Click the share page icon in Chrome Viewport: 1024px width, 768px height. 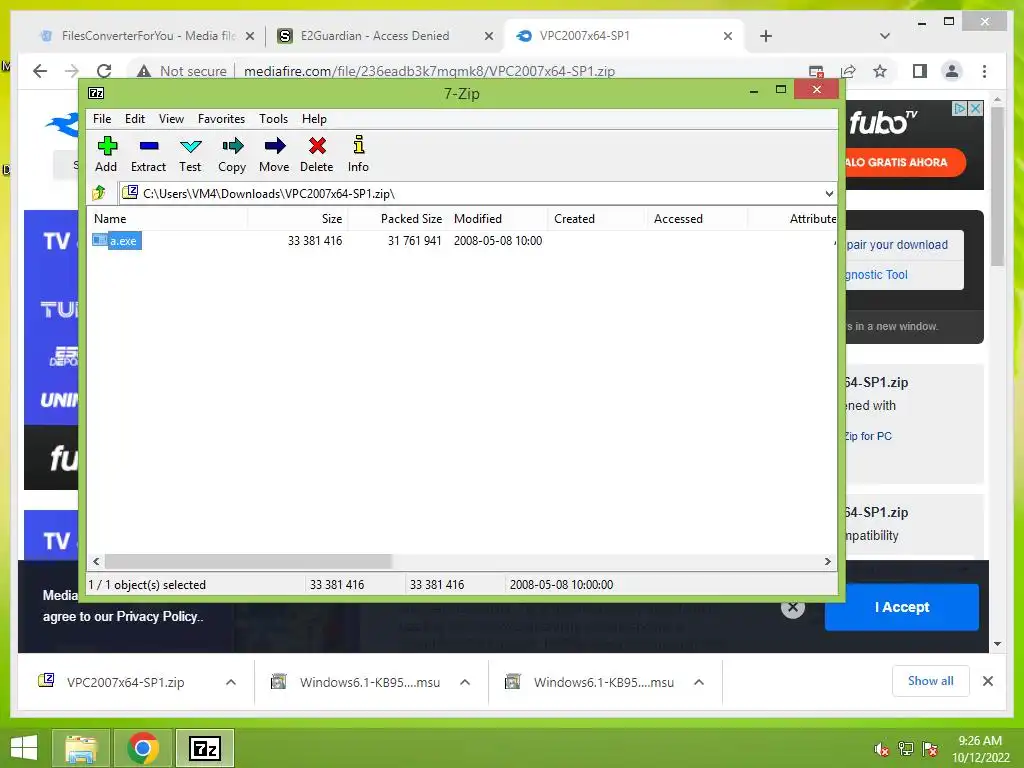848,71
